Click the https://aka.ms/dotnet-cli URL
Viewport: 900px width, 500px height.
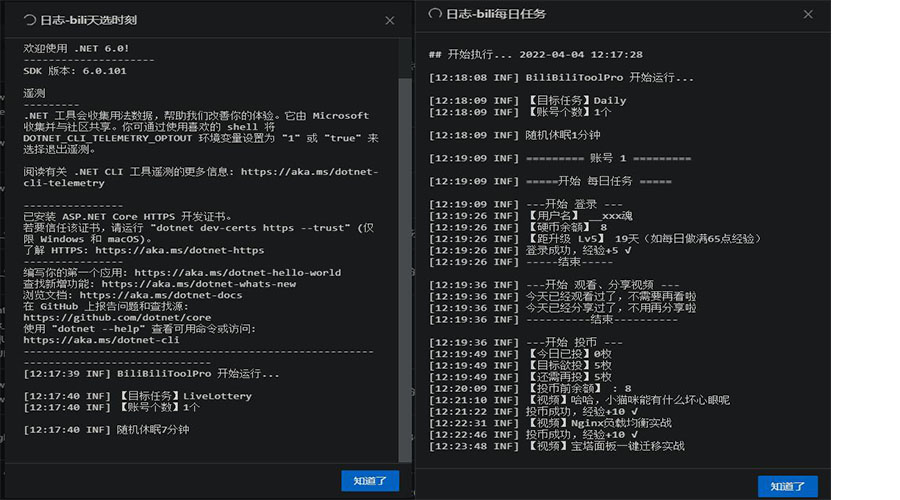click(101, 340)
